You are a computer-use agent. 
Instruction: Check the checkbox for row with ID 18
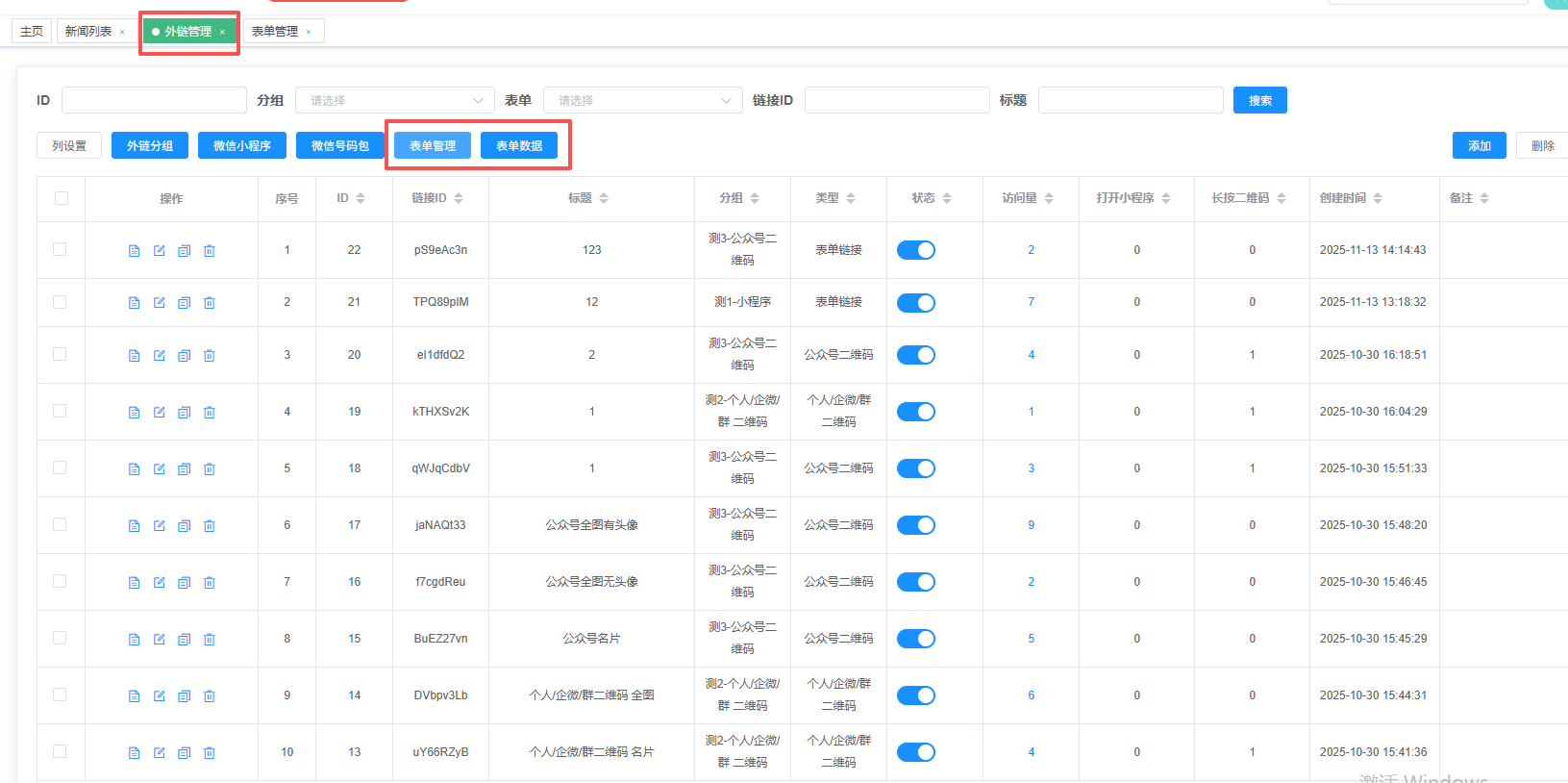[x=60, y=467]
